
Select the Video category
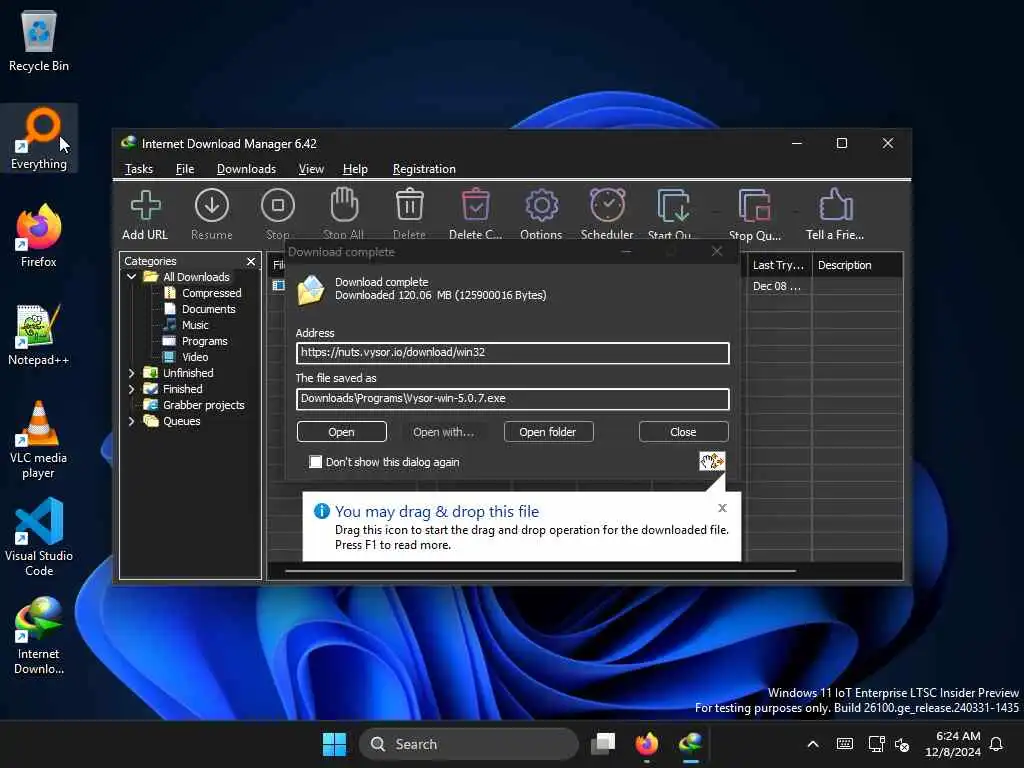click(x=195, y=357)
